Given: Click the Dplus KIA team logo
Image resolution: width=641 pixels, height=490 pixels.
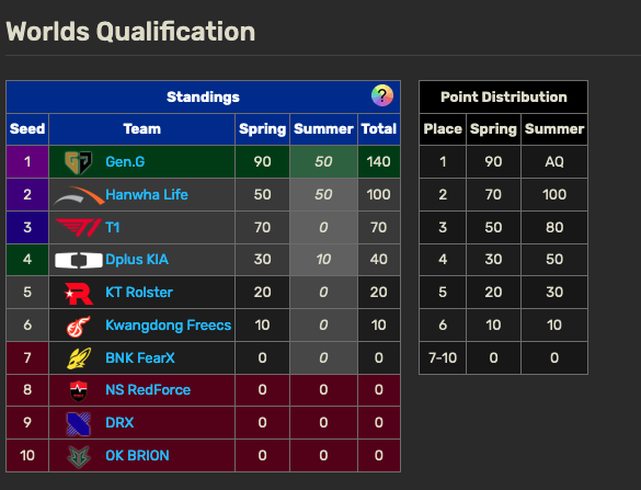Looking at the screenshot, I should (x=77, y=260).
